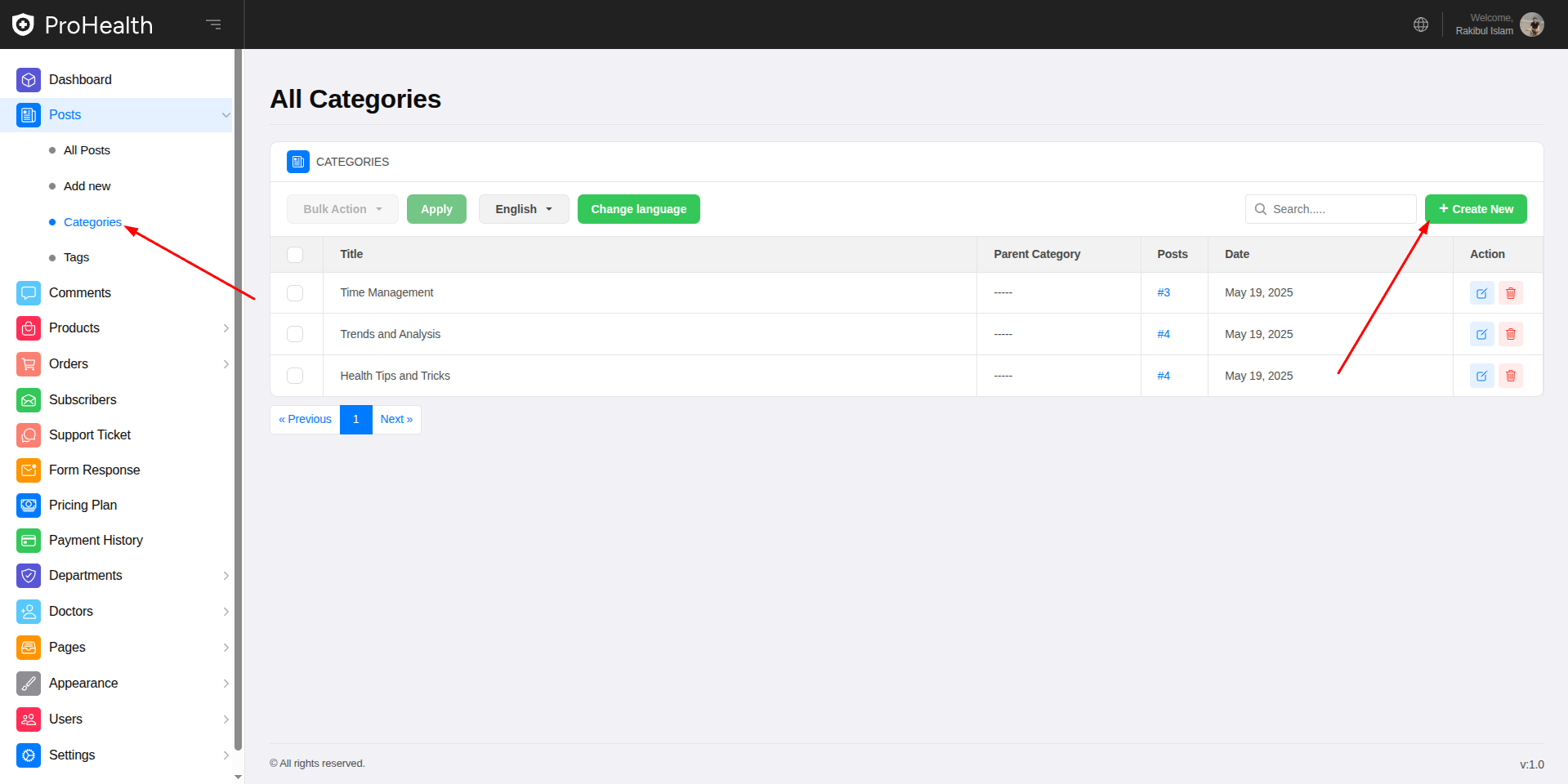
Task: Open posts link #3 for Time Management
Action: [x=1164, y=293]
